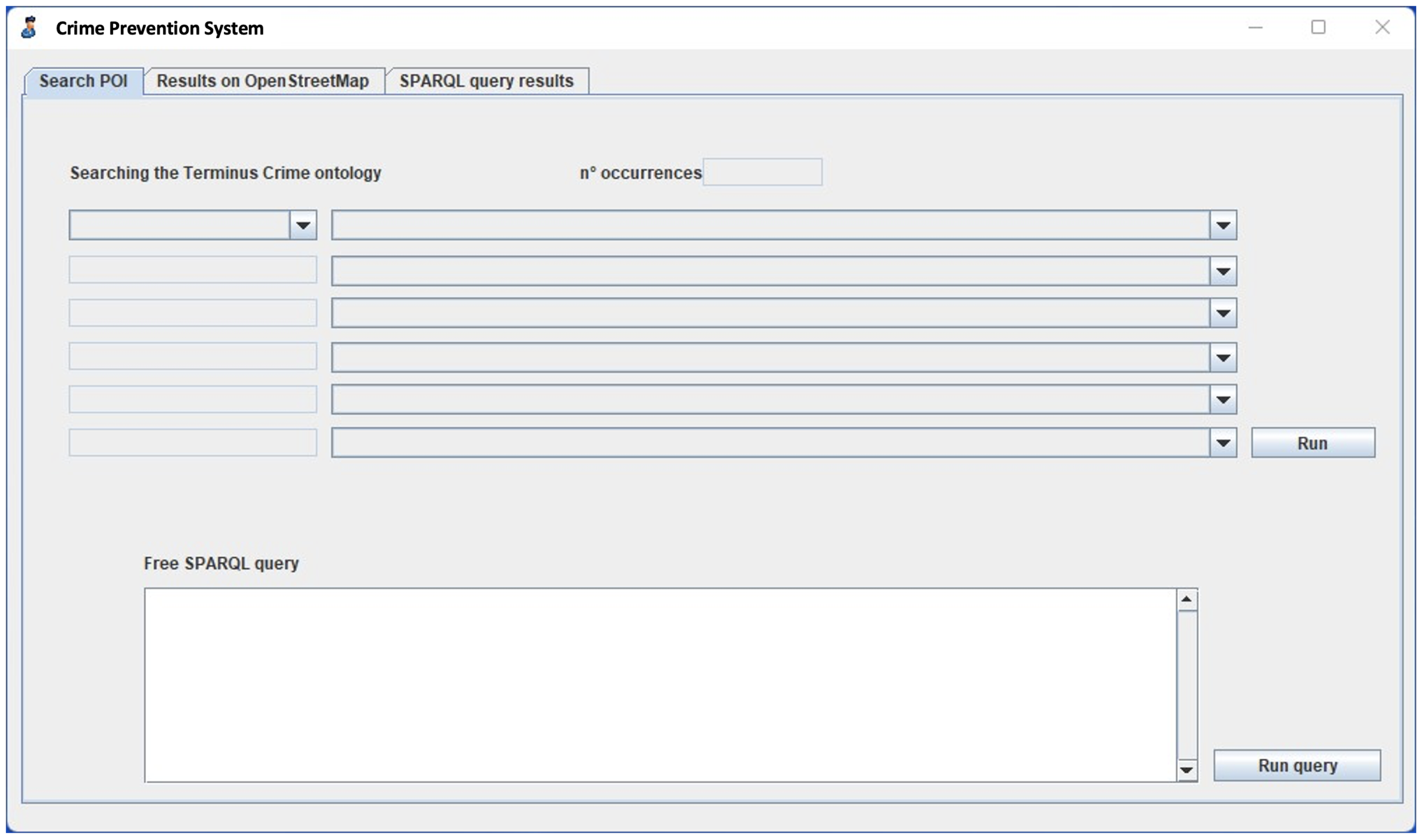This screenshot has width=1423, height=840.
Task: Switch to Results on OpenStreetMap tab
Action: pyautogui.click(x=262, y=81)
